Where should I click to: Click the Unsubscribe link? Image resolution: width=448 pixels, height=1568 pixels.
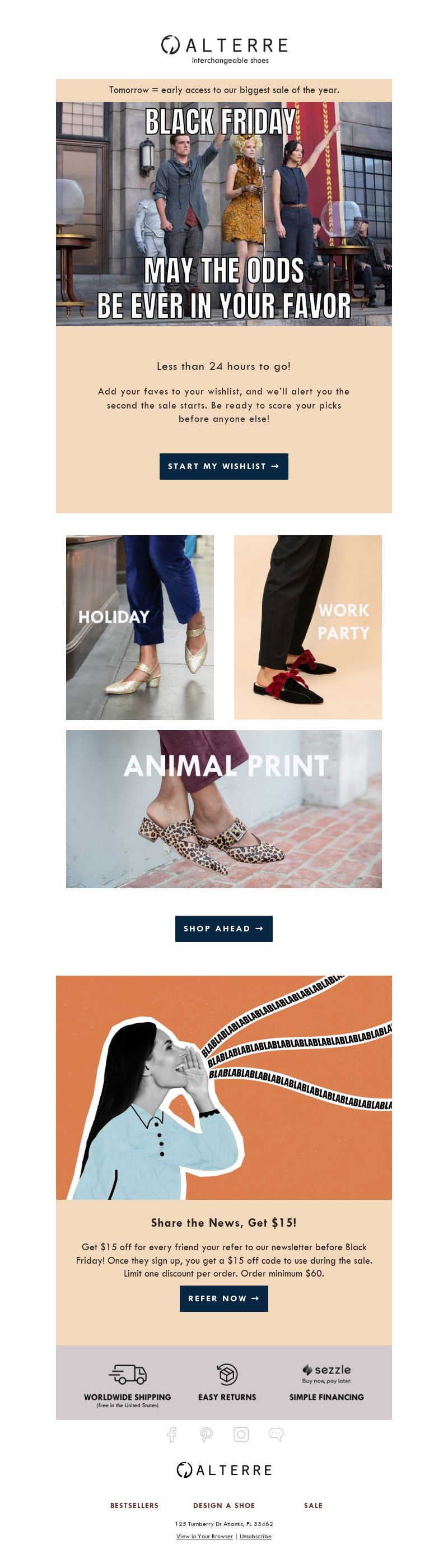255,1537
